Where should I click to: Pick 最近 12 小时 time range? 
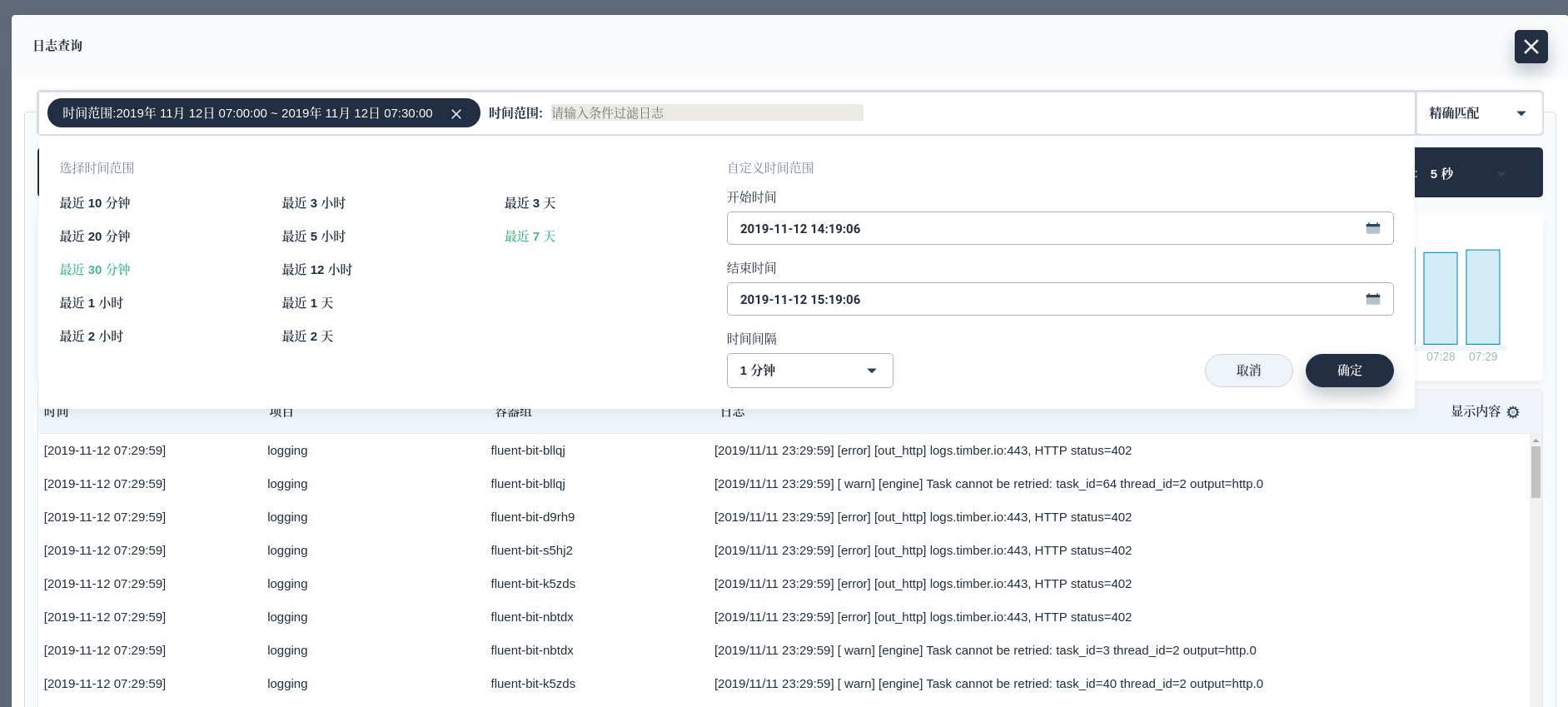coord(317,270)
